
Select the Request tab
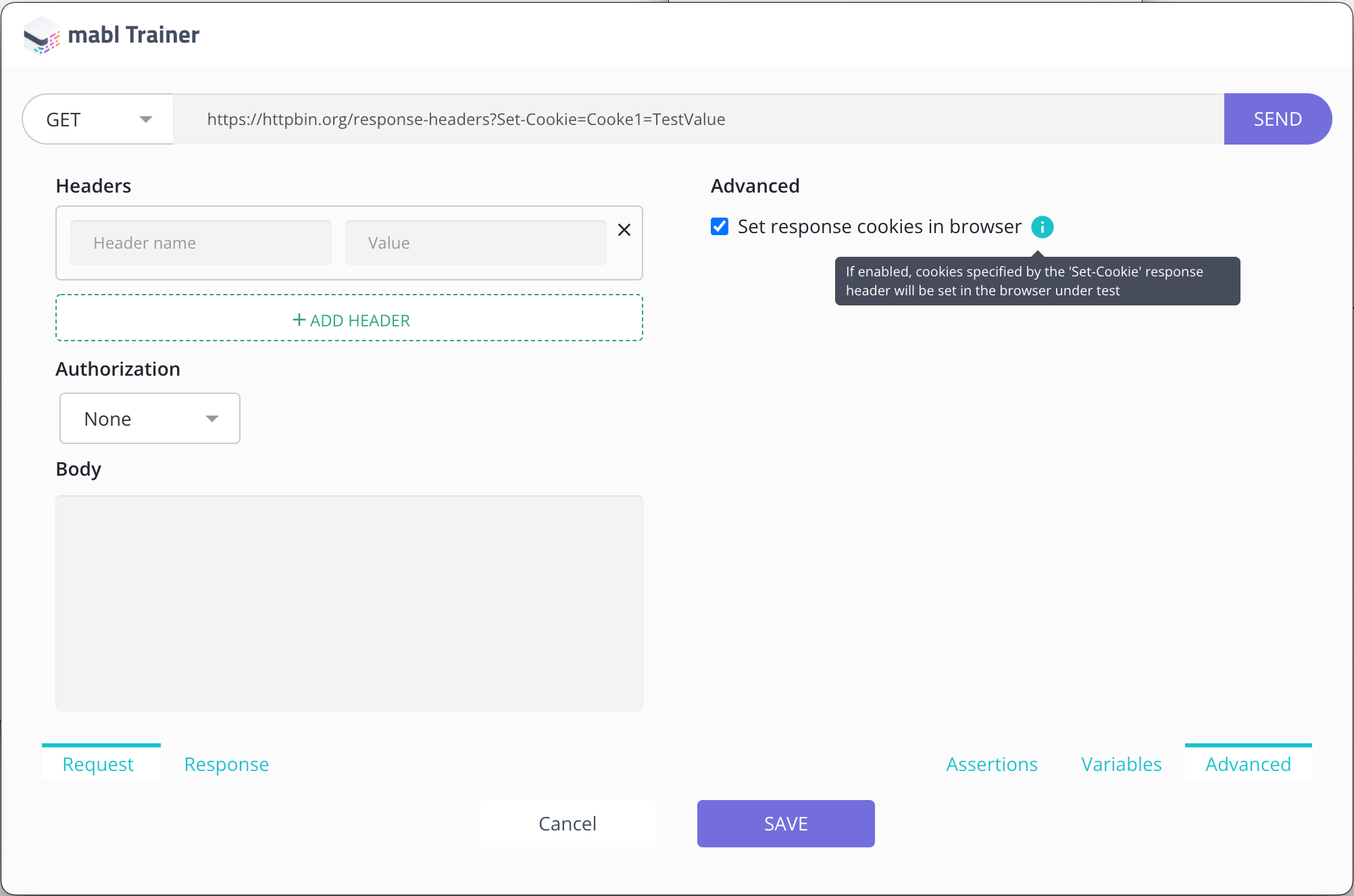(x=99, y=764)
